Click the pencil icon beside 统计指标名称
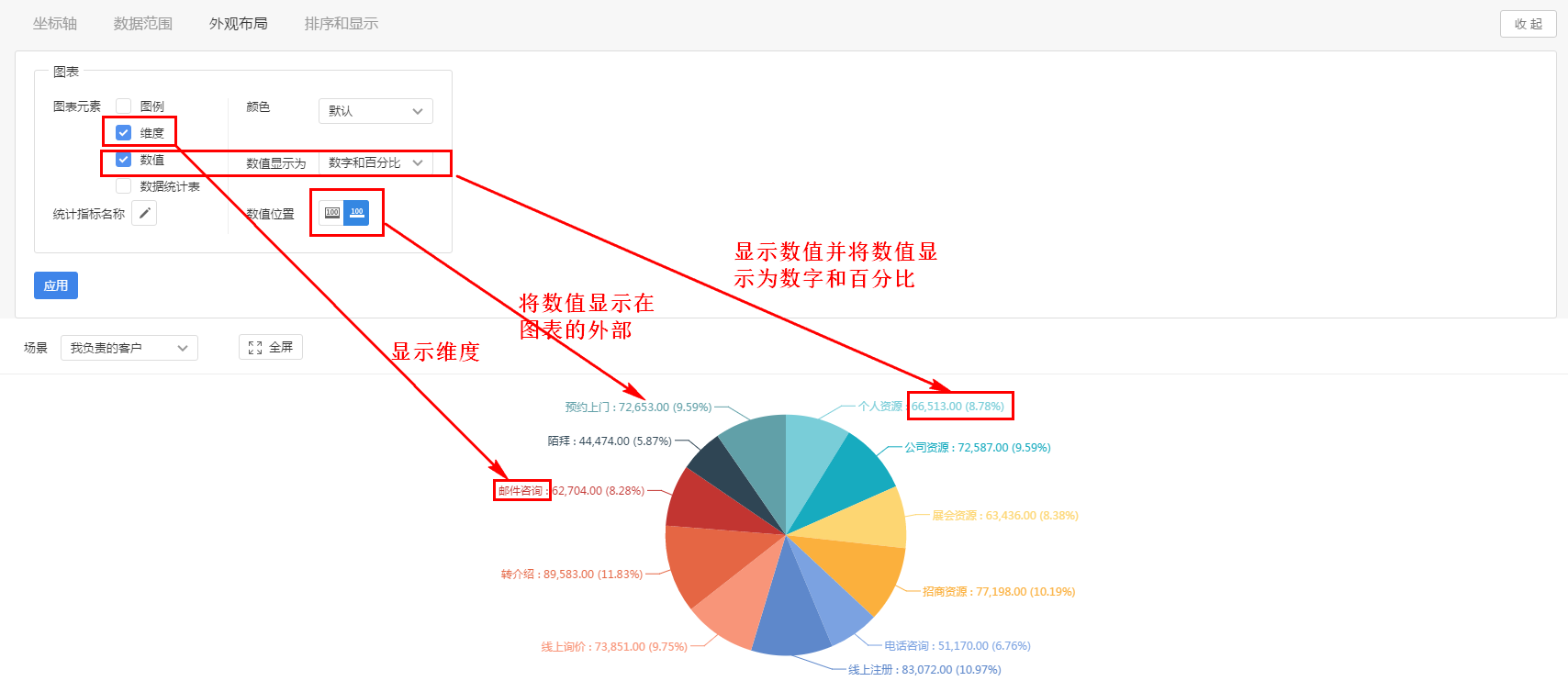The image size is (1568, 692). [x=144, y=214]
